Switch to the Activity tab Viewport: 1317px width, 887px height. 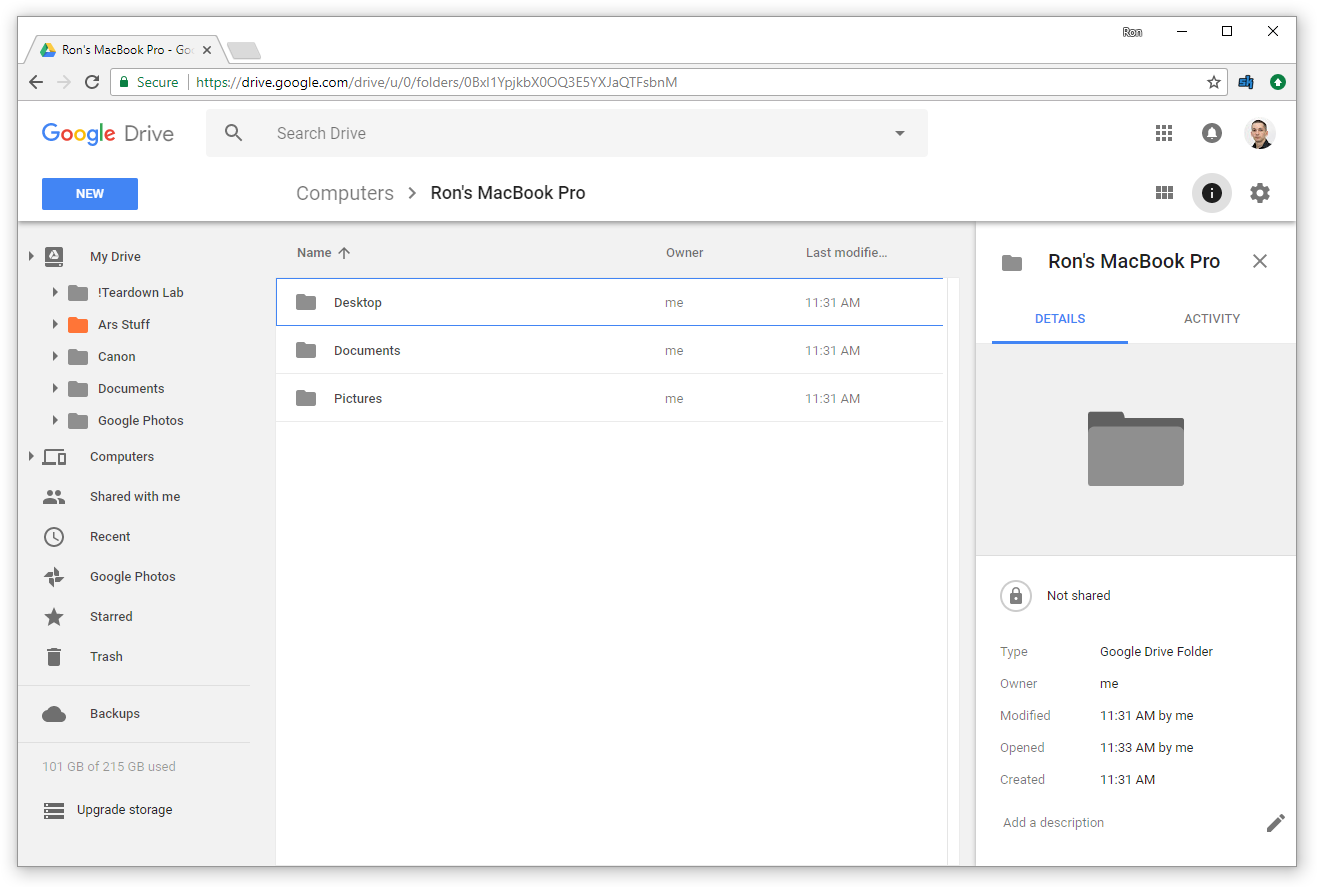click(x=1211, y=318)
